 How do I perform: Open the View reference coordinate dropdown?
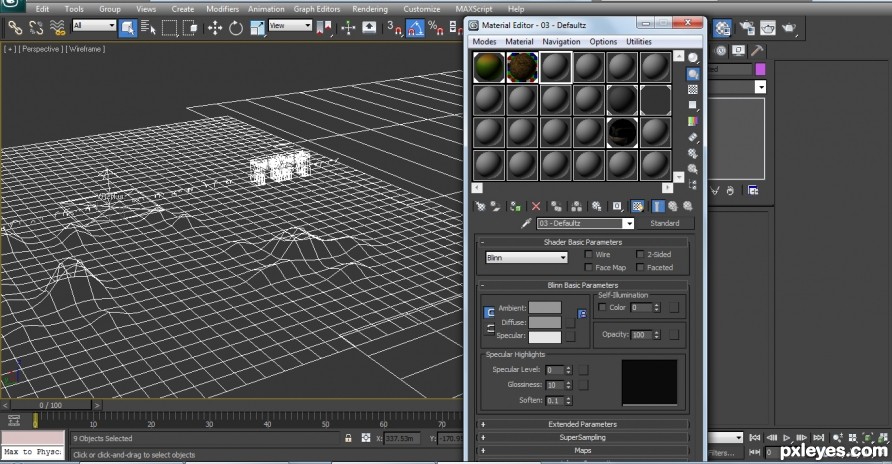tap(290, 26)
